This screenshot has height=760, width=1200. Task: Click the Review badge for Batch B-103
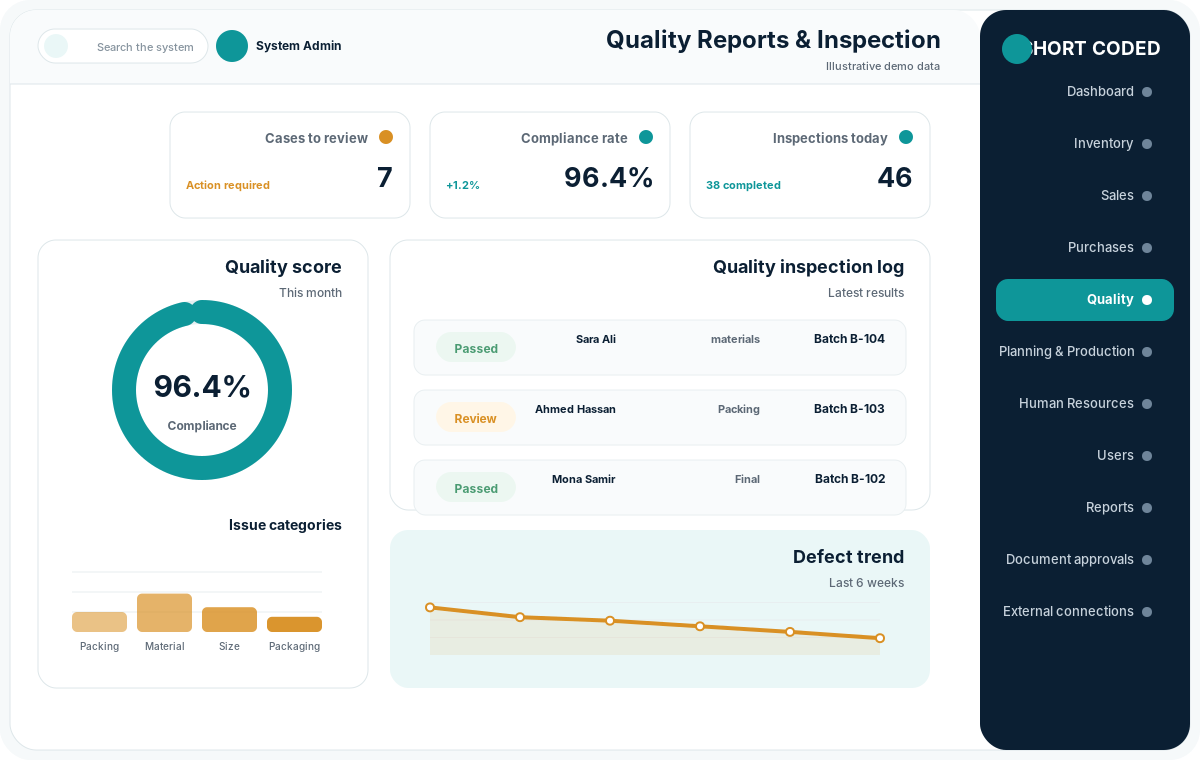[476, 418]
